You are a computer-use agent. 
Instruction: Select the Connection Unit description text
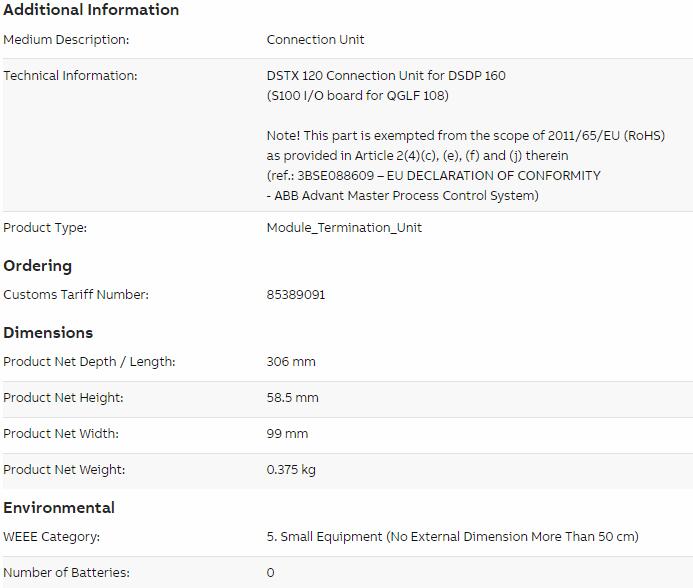tap(316, 40)
